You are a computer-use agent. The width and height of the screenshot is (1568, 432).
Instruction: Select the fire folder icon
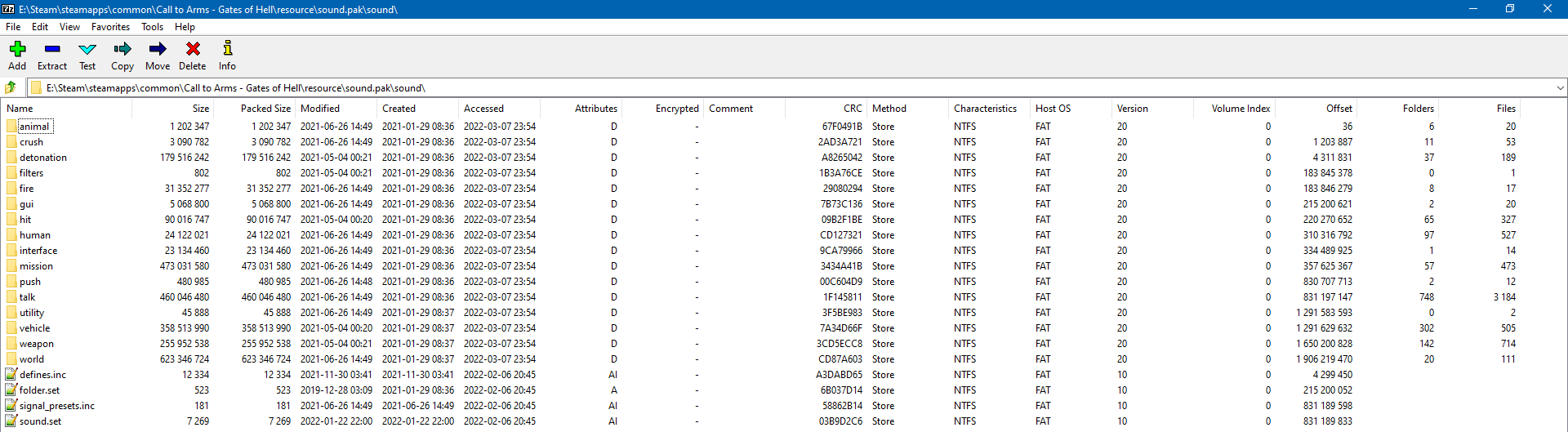pos(11,188)
